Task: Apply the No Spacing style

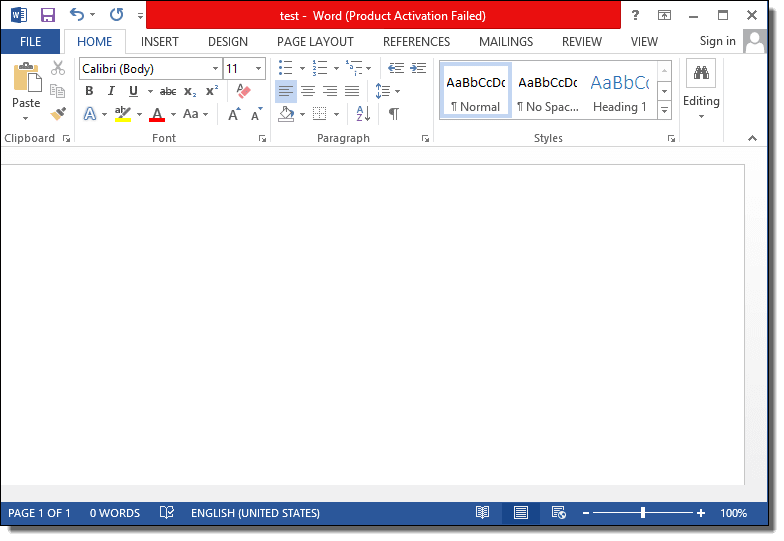Action: pyautogui.click(x=548, y=90)
